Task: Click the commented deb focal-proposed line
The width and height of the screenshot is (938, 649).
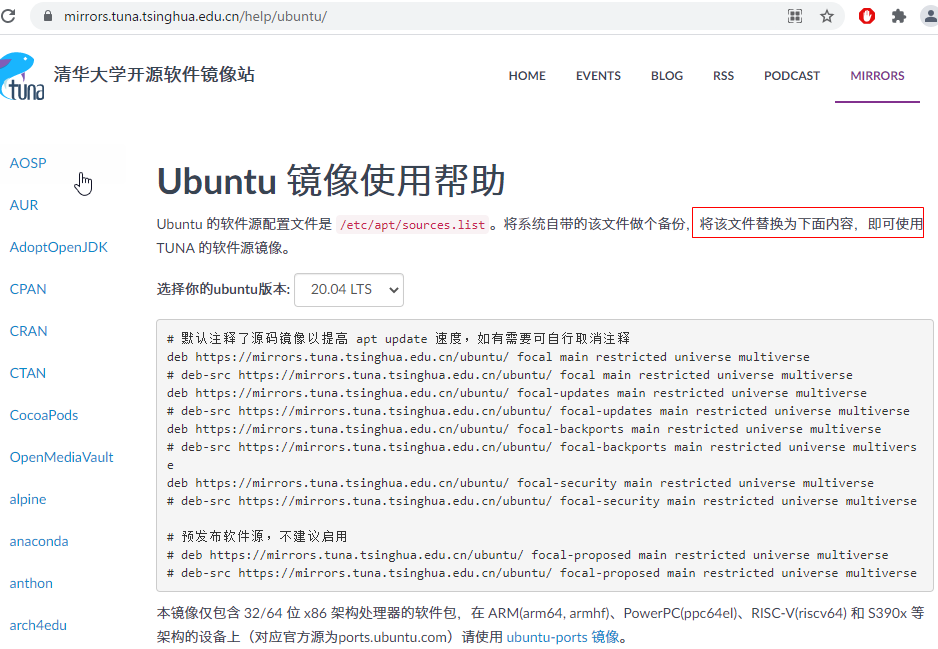Action: coord(528,554)
